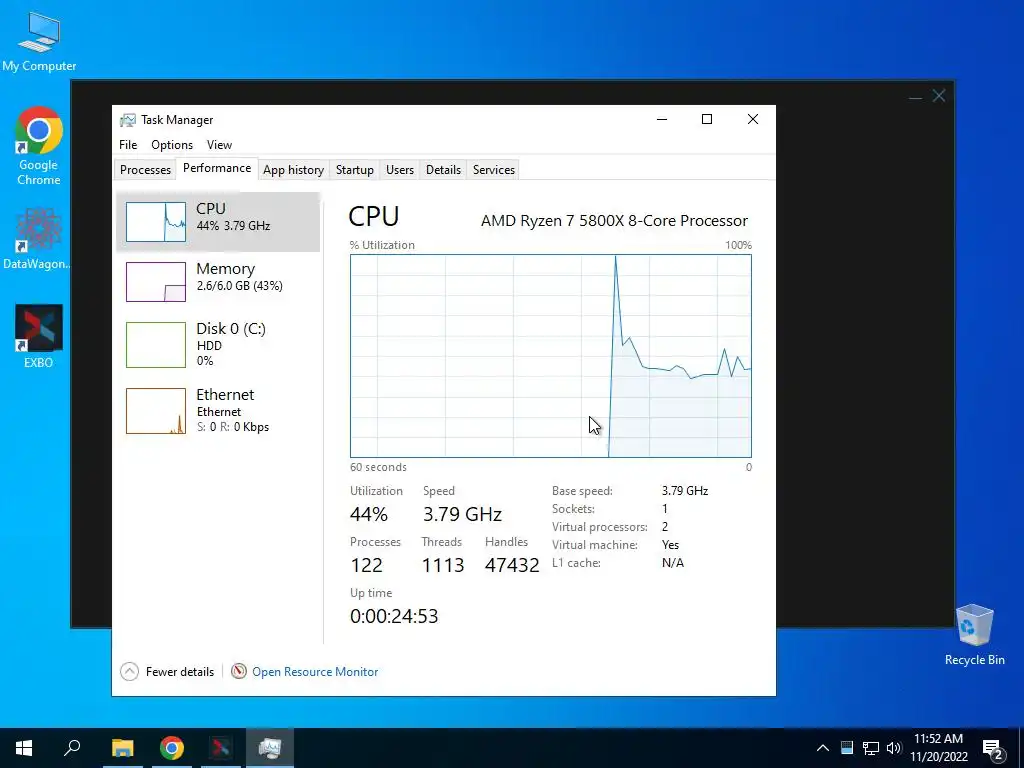
Task: Click the Windows Start button
Action: pos(24,748)
